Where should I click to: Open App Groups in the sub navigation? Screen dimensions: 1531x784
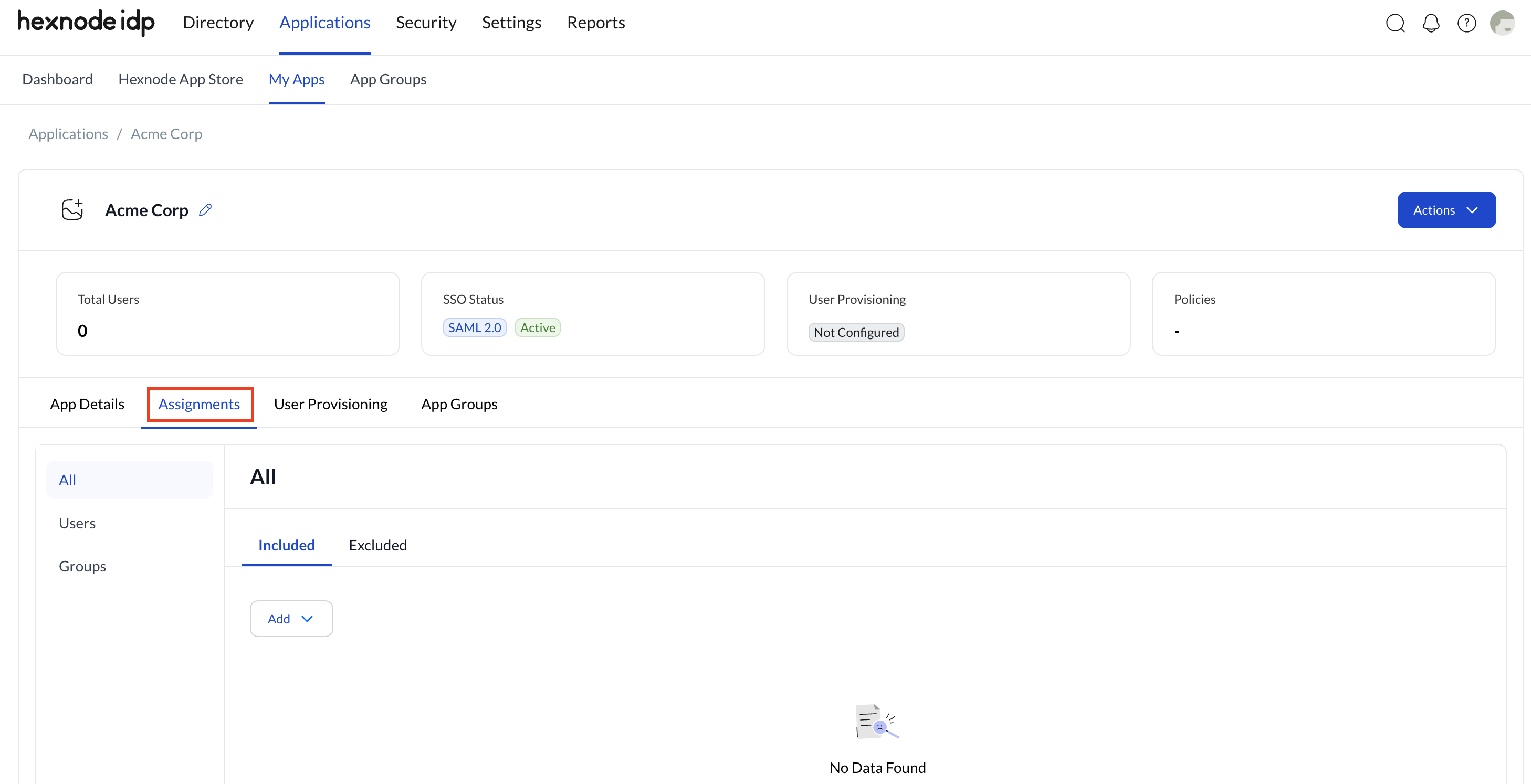(388, 79)
